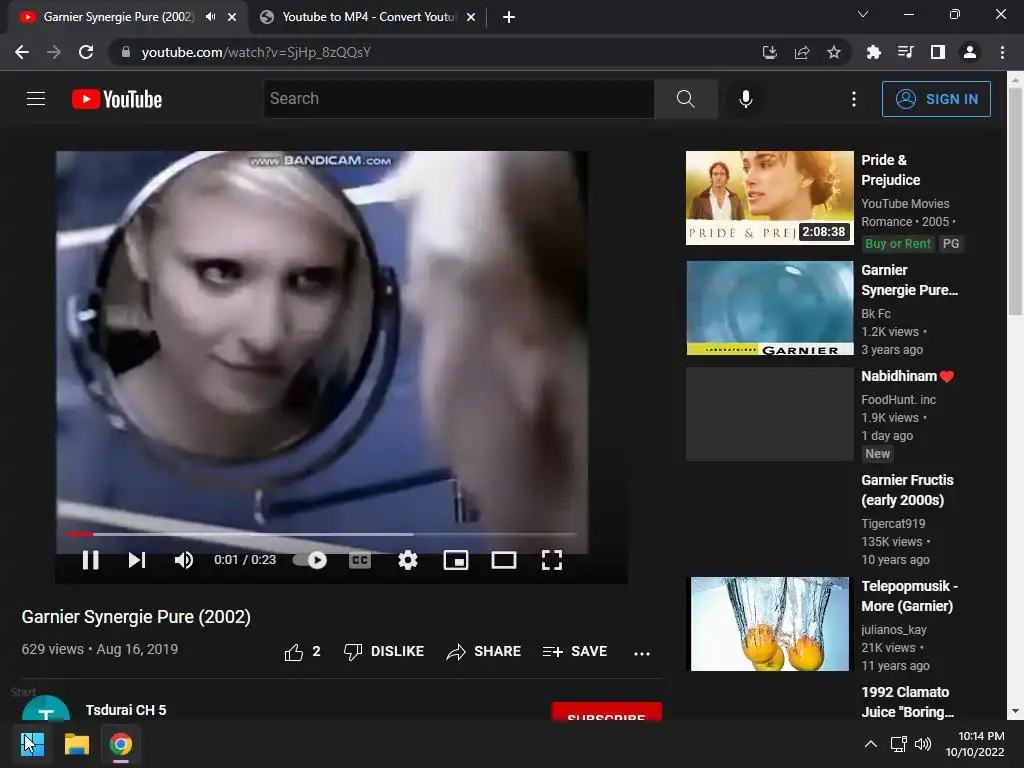Open the Tsdurai CH 5 channel name
This screenshot has width=1024, height=768.
point(126,710)
